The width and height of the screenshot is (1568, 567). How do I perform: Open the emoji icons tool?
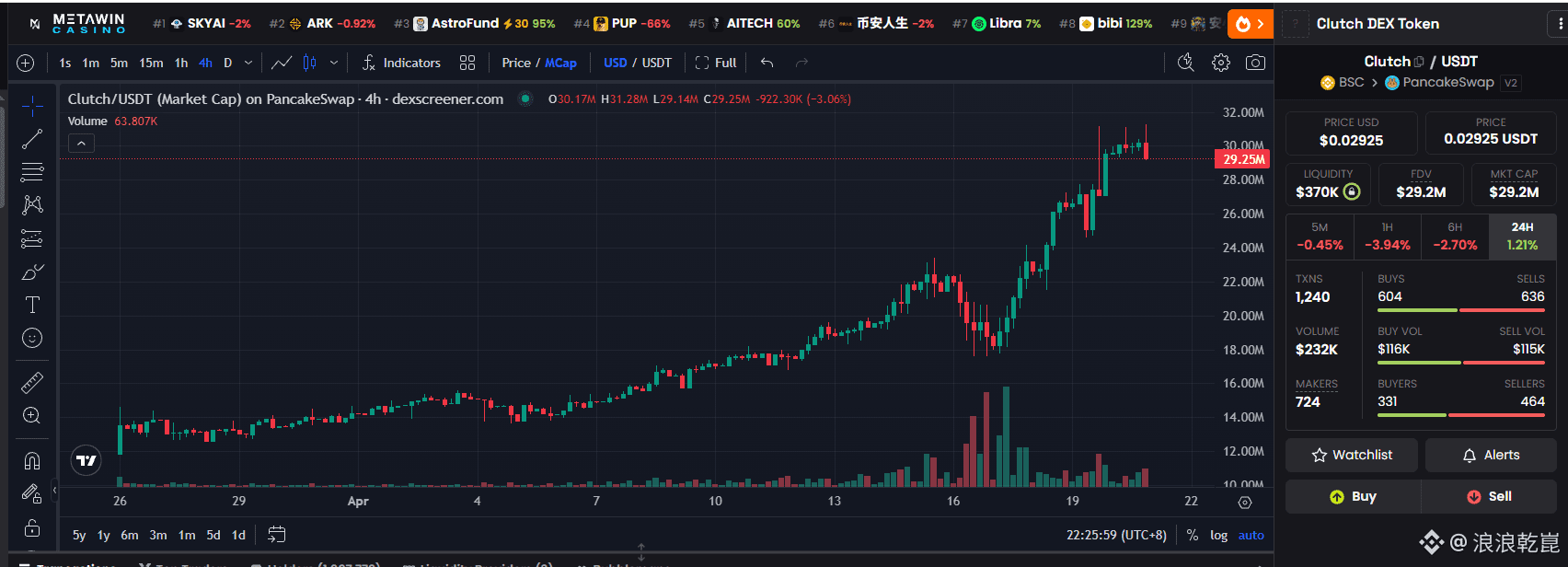[x=32, y=338]
